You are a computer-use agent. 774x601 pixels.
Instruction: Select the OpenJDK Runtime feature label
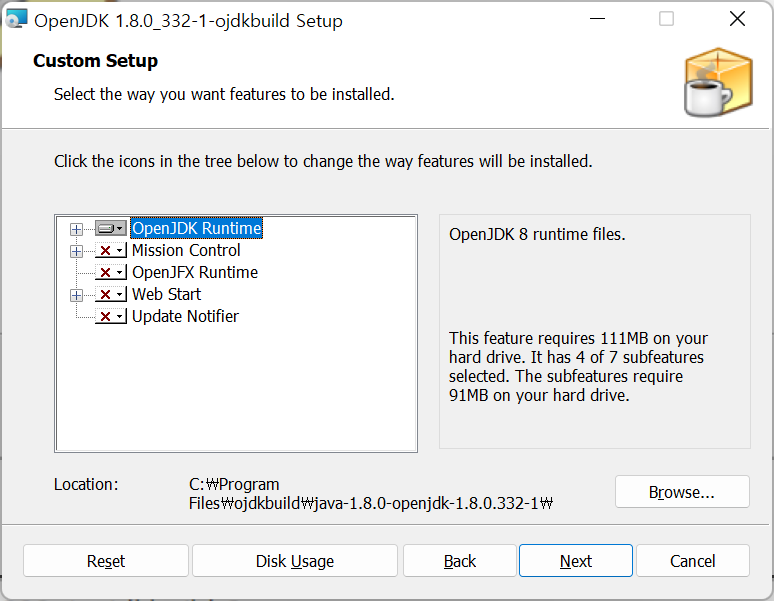196,228
